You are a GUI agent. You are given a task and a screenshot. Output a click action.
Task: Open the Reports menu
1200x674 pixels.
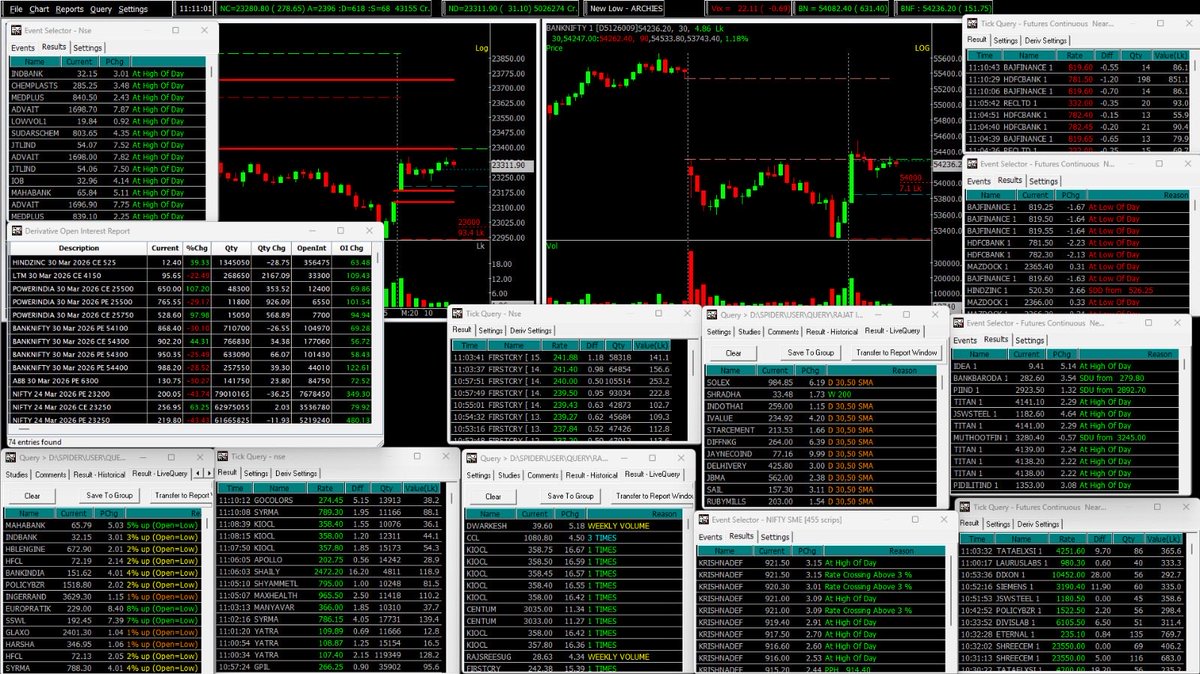pyautogui.click(x=70, y=8)
